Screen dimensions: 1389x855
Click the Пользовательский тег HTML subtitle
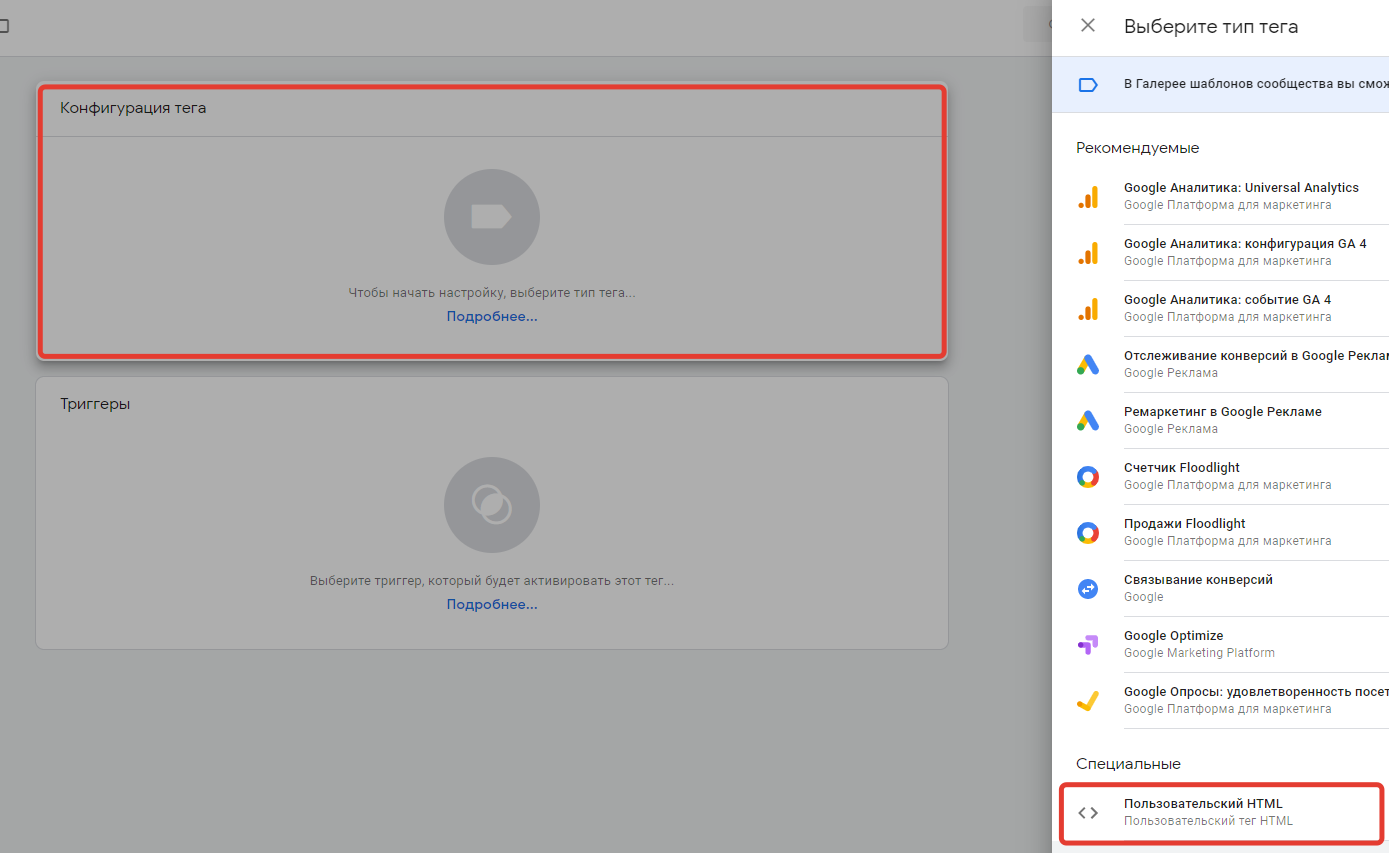(x=1208, y=821)
